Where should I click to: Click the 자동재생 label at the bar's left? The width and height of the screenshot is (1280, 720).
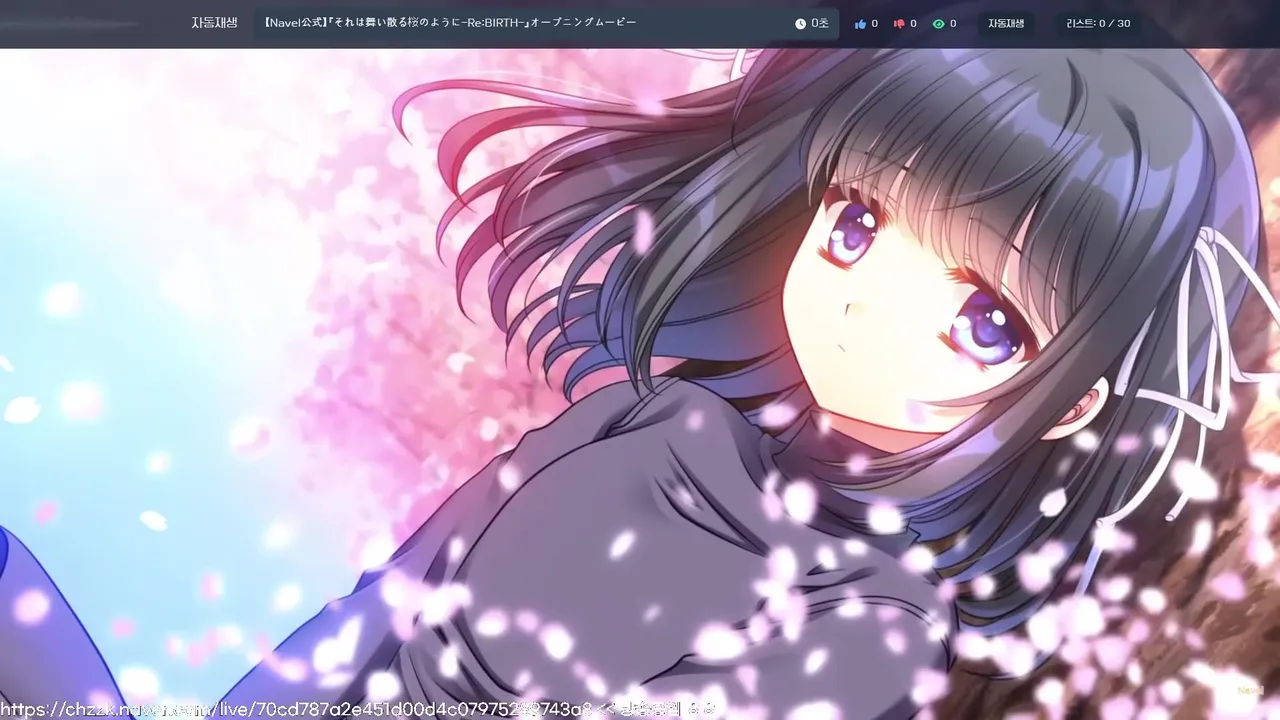(214, 23)
